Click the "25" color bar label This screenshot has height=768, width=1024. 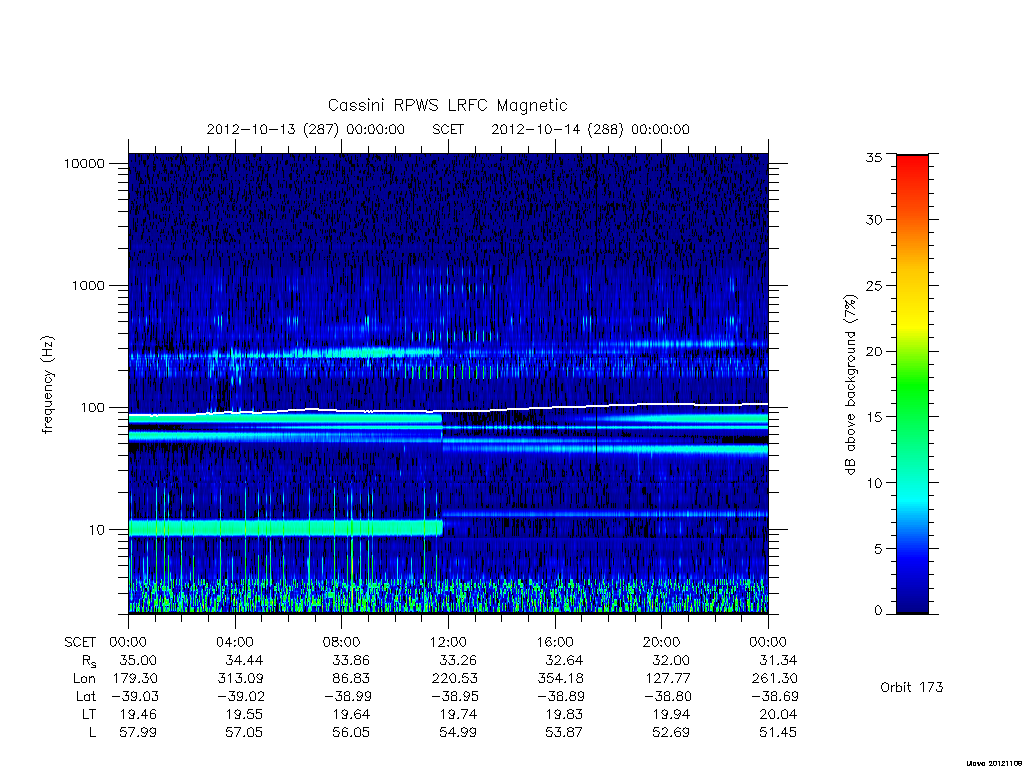[873, 285]
